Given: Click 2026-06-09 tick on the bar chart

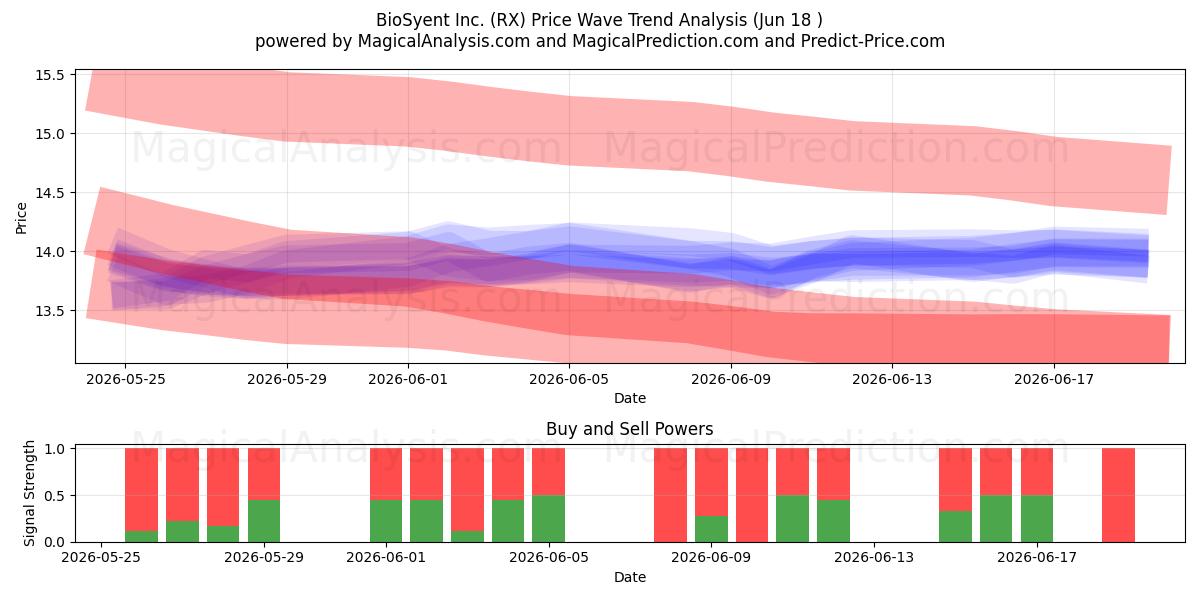Looking at the screenshot, I should [x=711, y=558].
